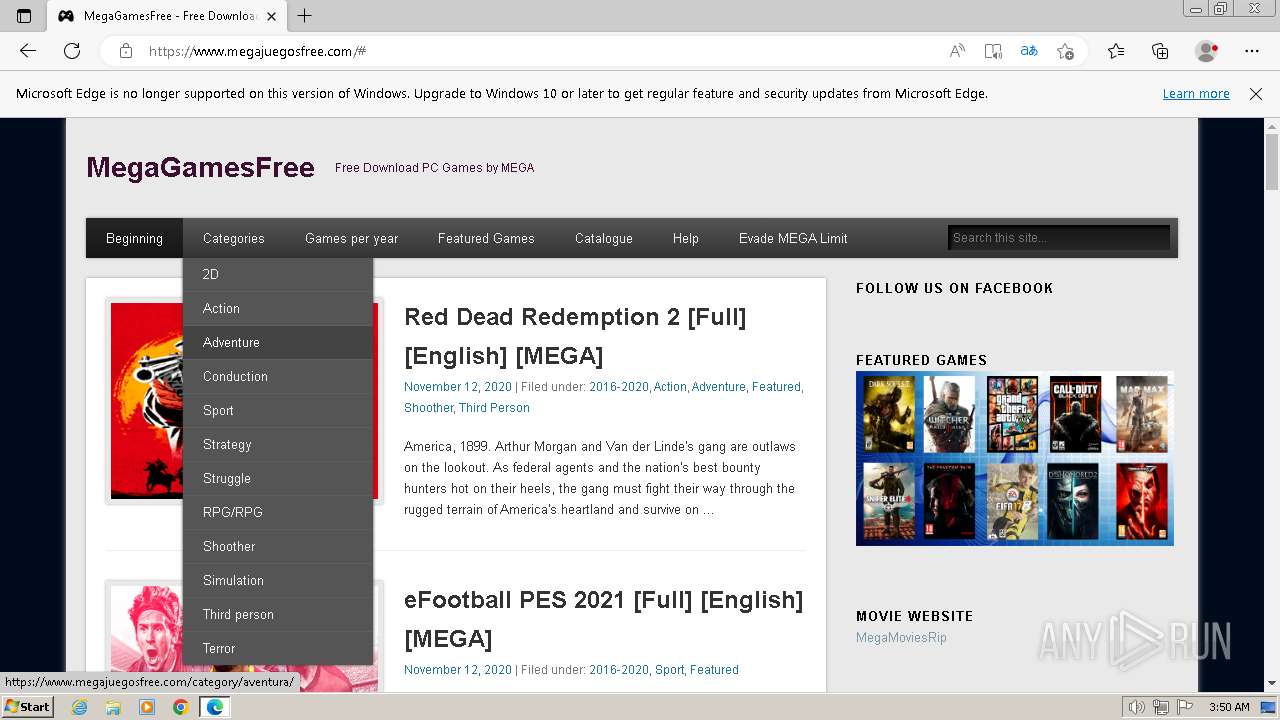
Task: Open Third Person tag under Red Dead
Action: click(494, 408)
